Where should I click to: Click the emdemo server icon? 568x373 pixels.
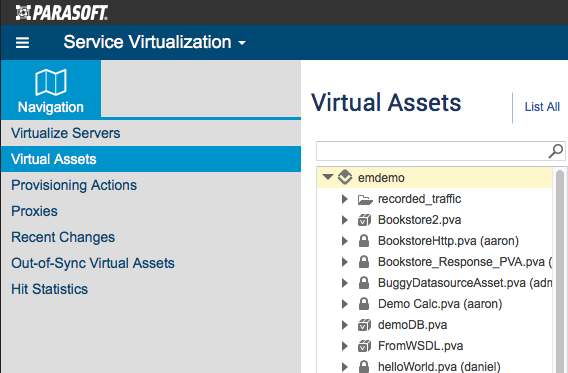click(344, 177)
